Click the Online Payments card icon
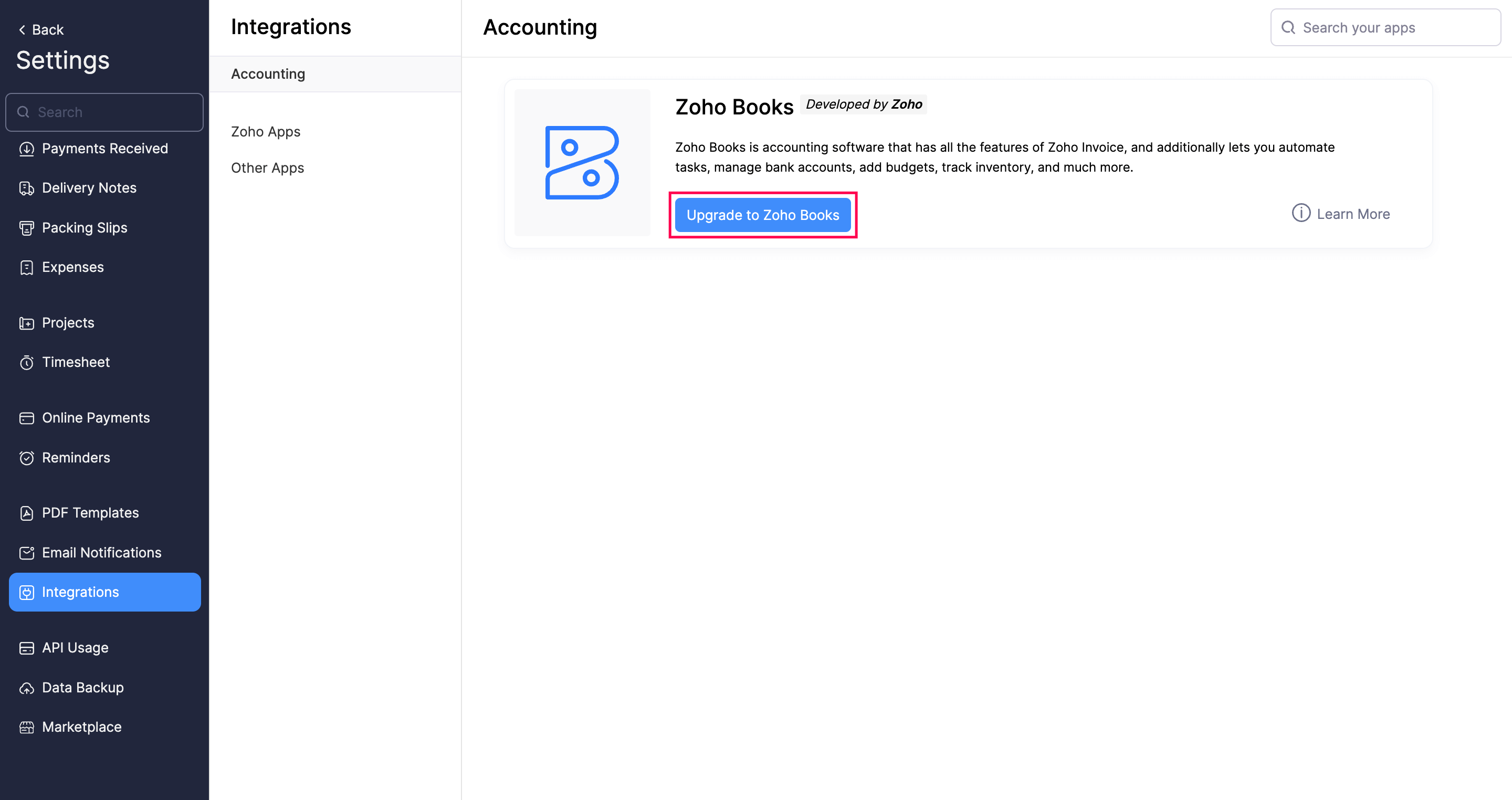The image size is (1512, 800). 26,418
